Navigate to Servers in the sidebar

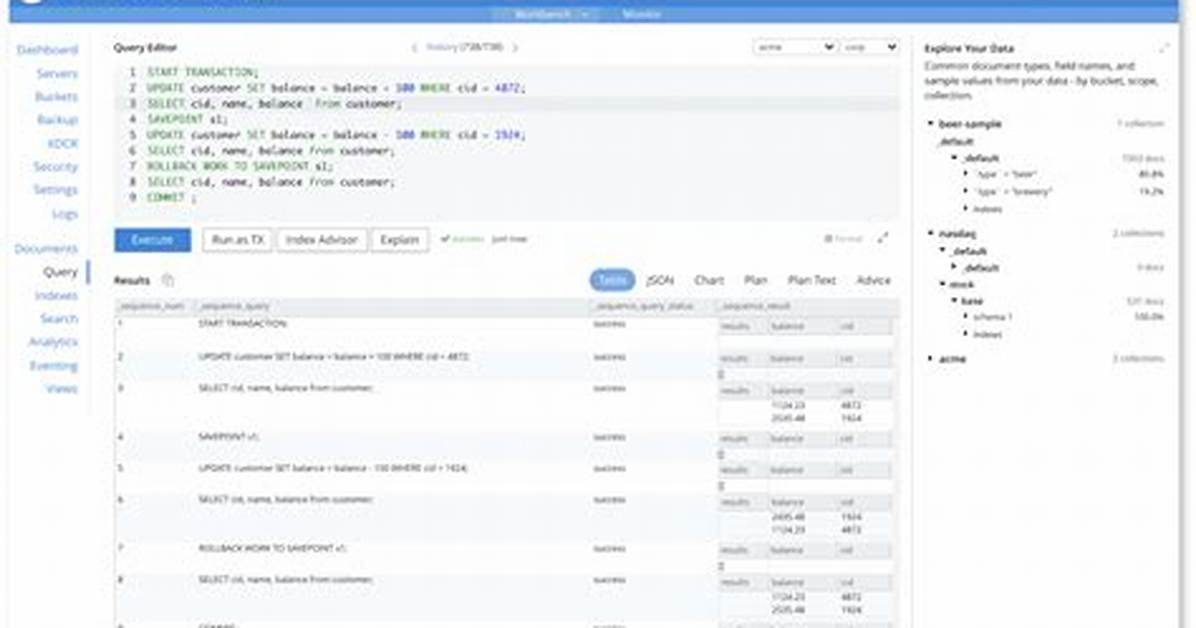(57, 73)
